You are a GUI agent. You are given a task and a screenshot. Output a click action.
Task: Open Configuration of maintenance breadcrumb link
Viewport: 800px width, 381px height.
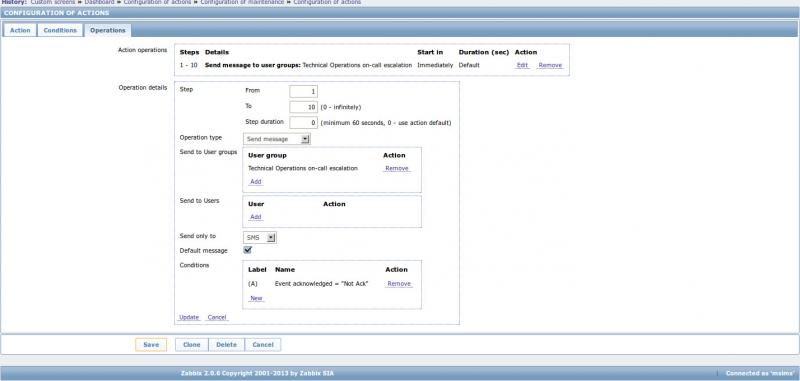(x=243, y=2)
